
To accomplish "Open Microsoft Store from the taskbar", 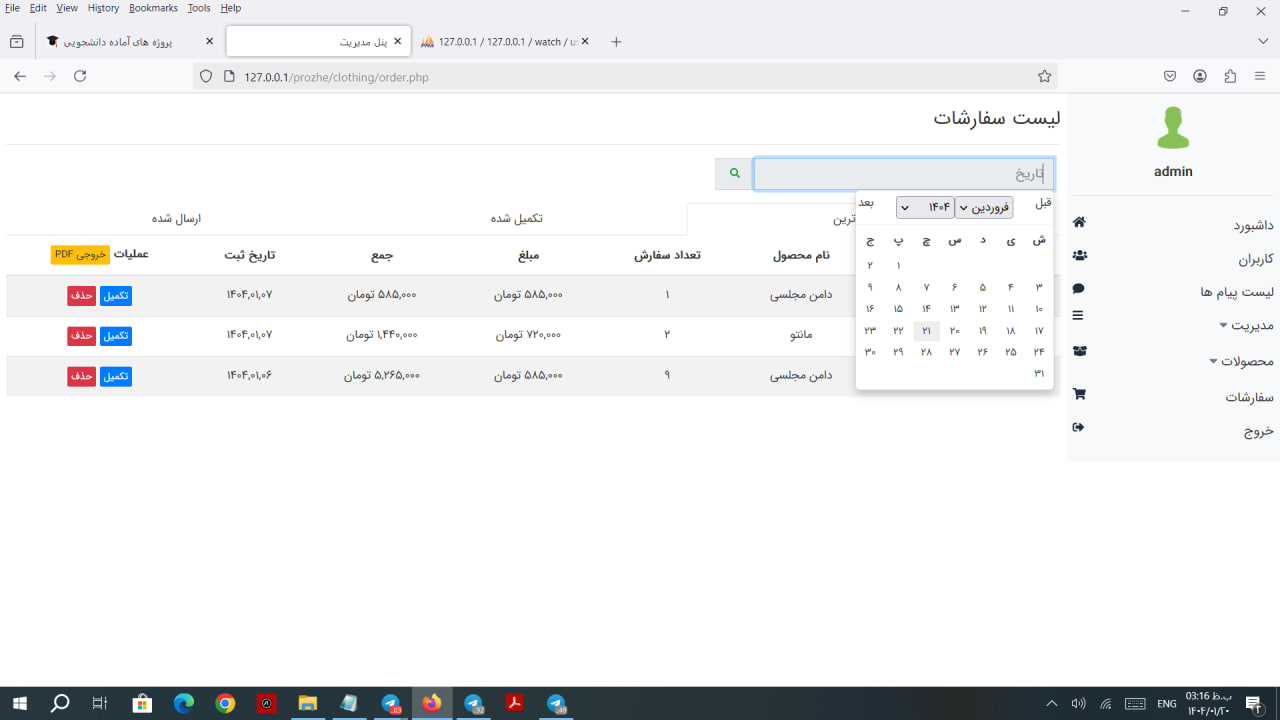I will (142, 703).
